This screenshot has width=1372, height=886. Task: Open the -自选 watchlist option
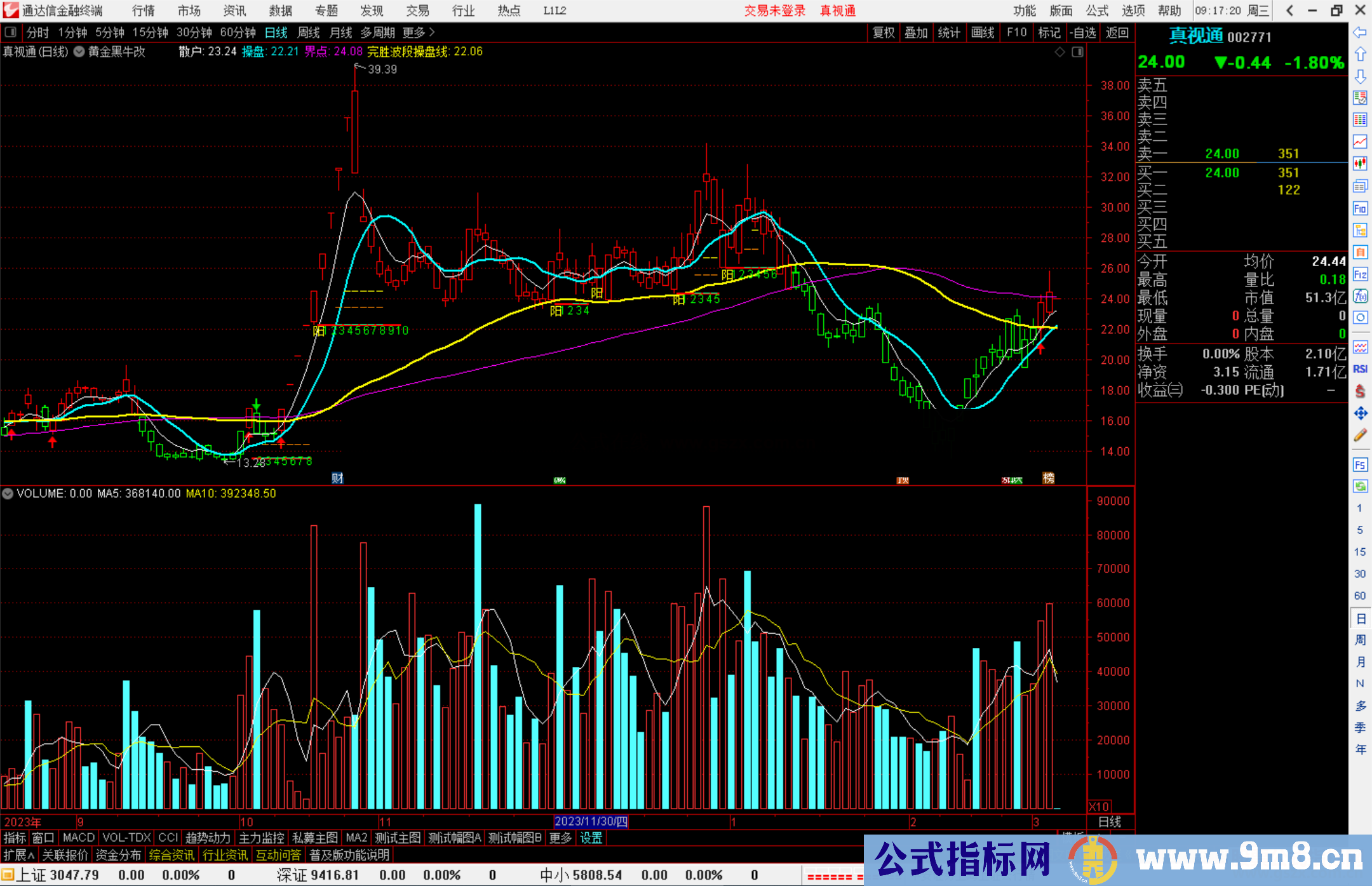pyautogui.click(x=1083, y=32)
